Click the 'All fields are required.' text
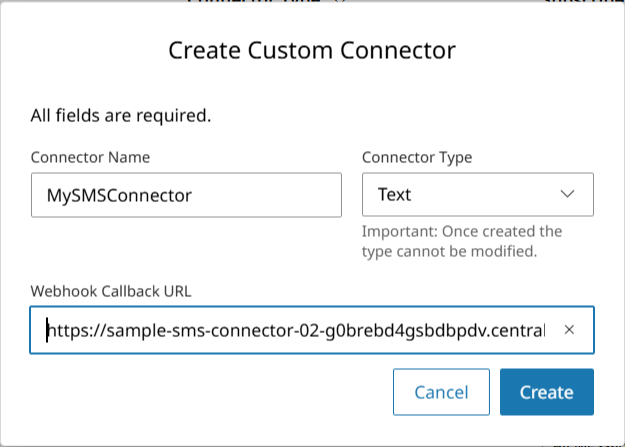This screenshot has height=447, width=625. pos(121,116)
